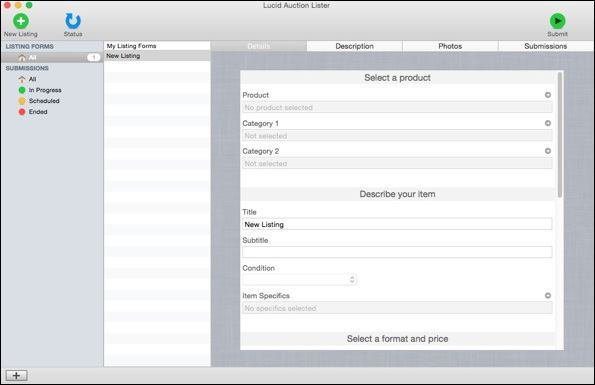
Task: Click the No product selected field
Action: [x=397, y=107]
